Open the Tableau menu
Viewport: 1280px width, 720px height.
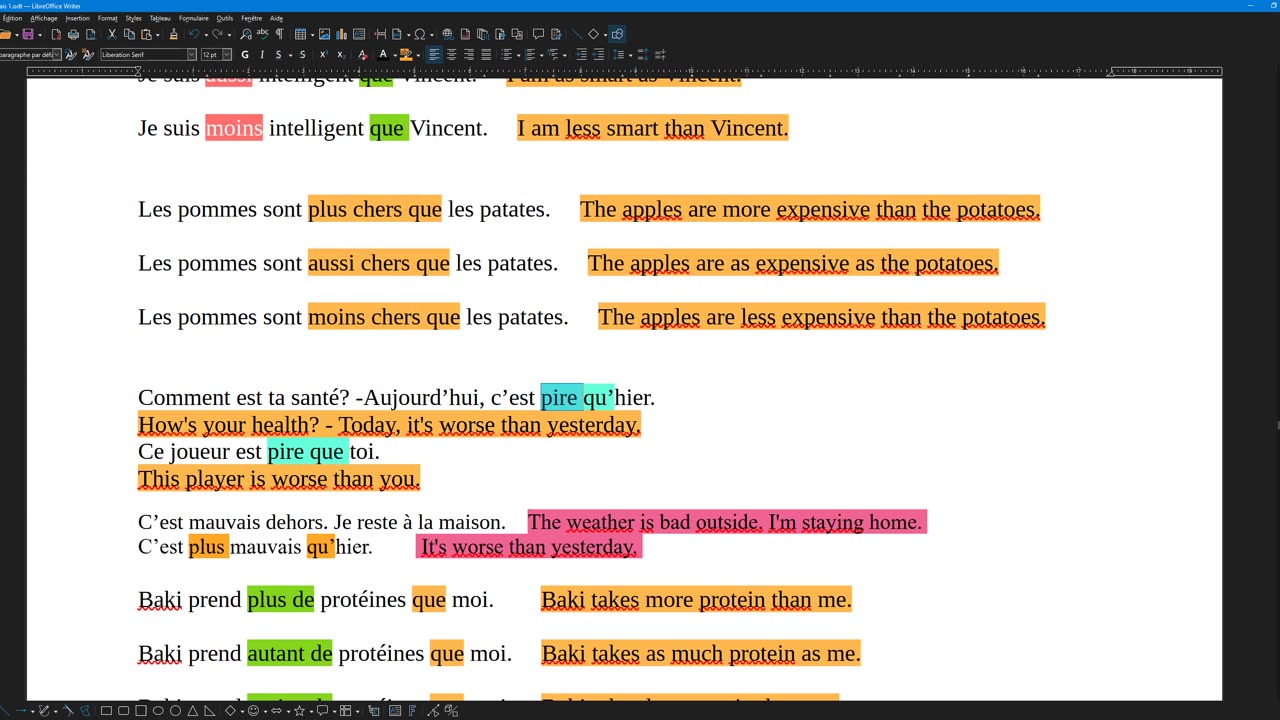tap(160, 18)
